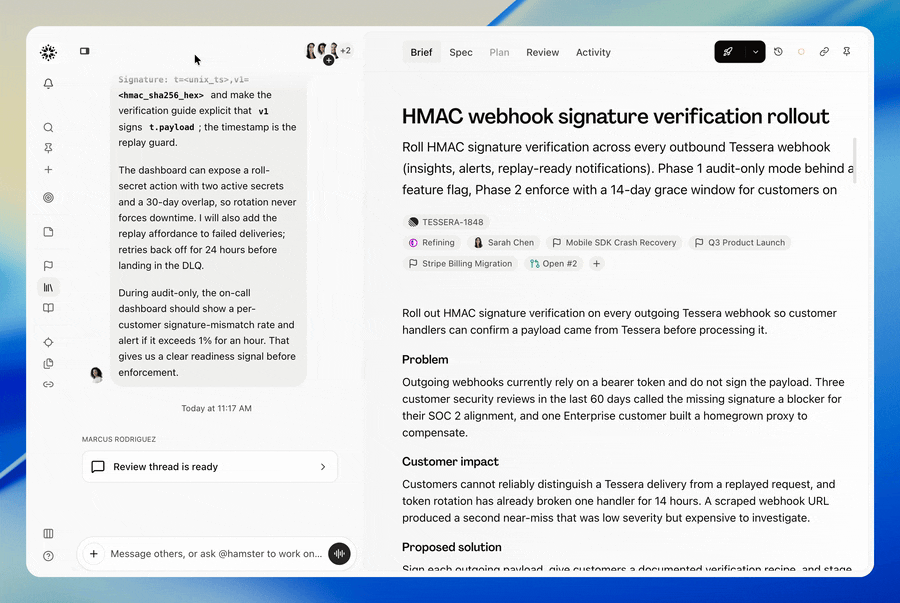Screen dimensions: 900x603
Task: Click the attachment plus in message box
Action: click(x=94, y=554)
